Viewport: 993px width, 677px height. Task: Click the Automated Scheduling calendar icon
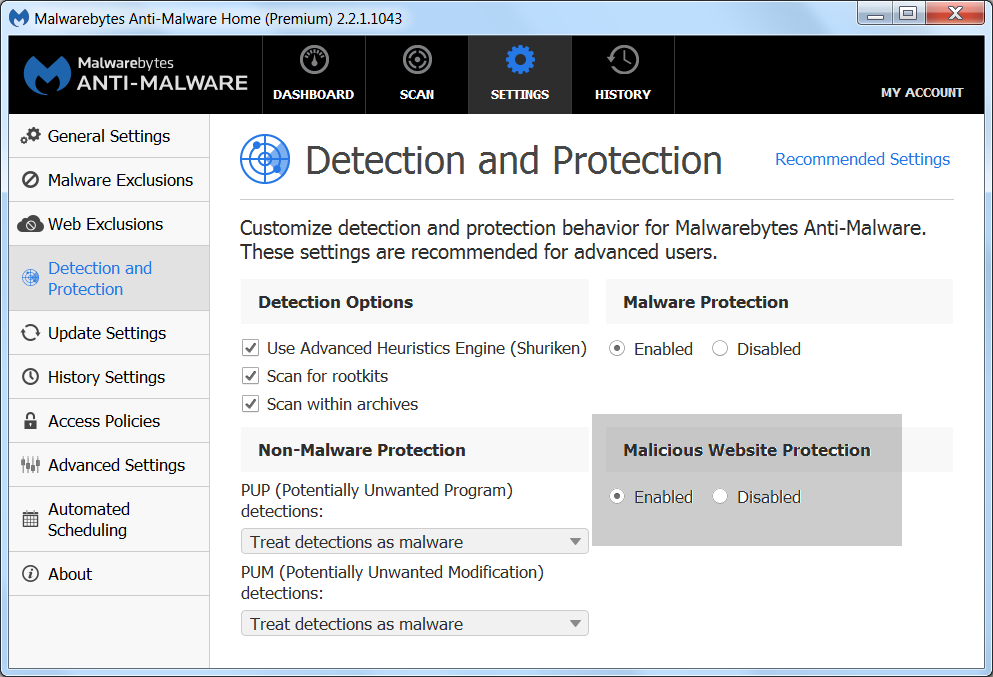pos(30,519)
